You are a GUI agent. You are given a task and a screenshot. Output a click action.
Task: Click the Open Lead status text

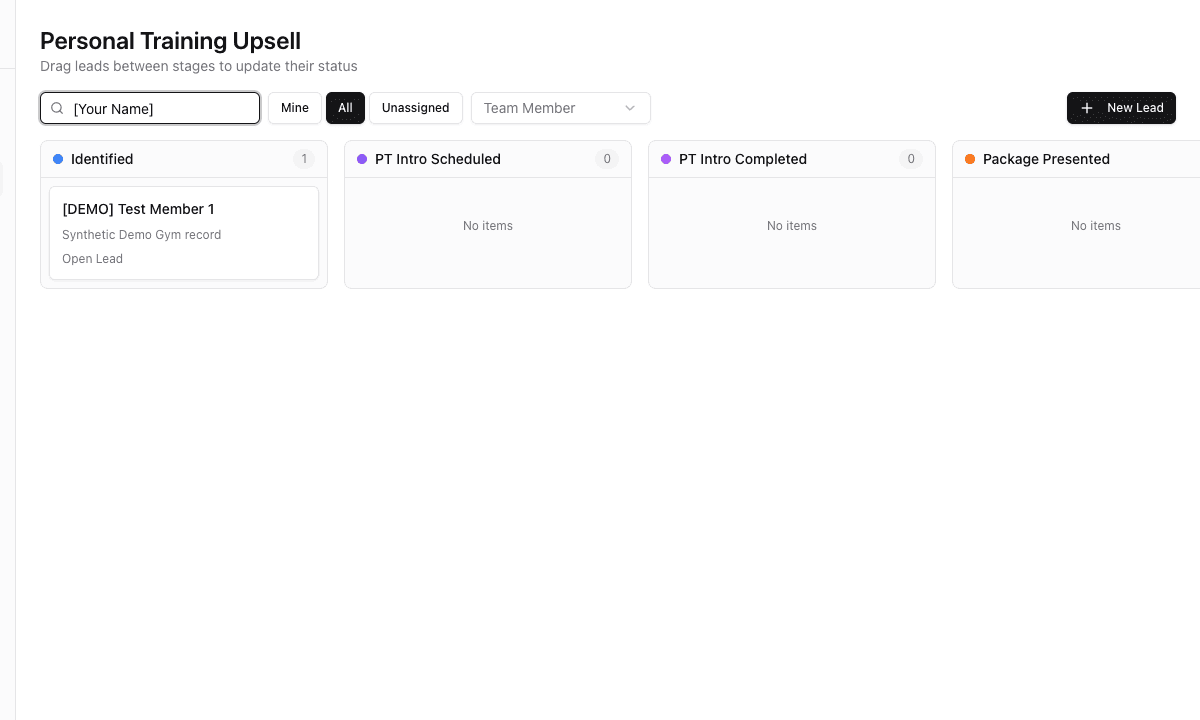click(x=93, y=259)
